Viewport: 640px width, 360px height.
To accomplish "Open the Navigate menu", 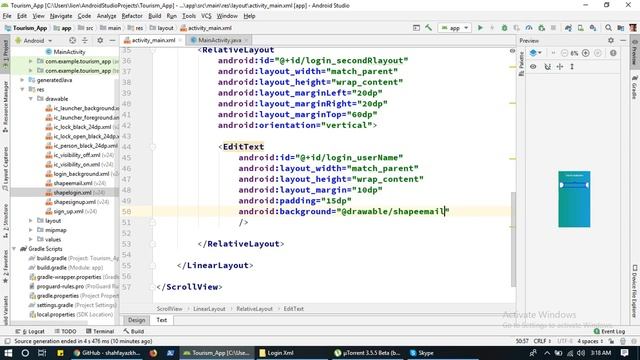I will (x=61, y=16).
